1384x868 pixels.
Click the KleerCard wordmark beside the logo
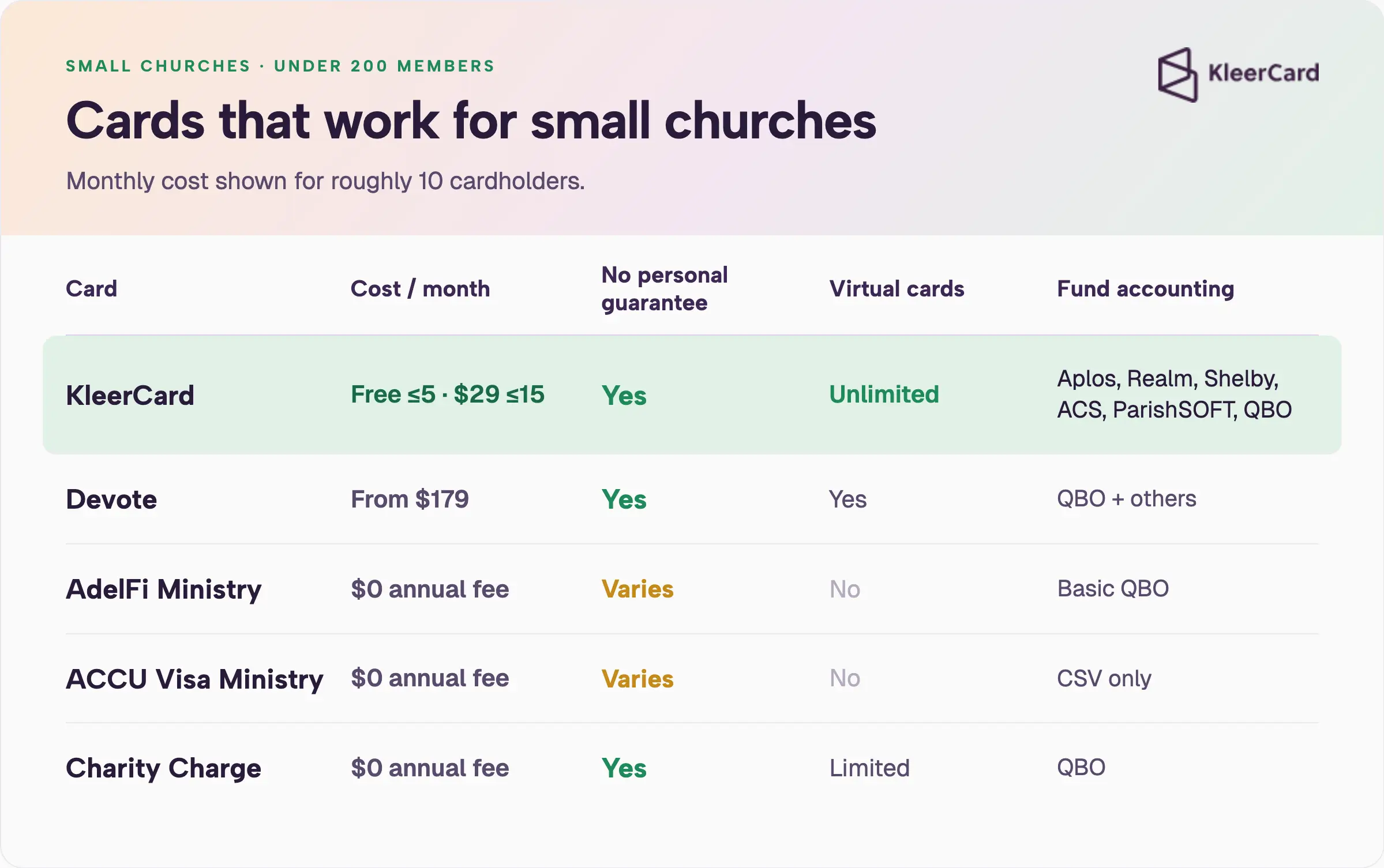coord(1263,73)
